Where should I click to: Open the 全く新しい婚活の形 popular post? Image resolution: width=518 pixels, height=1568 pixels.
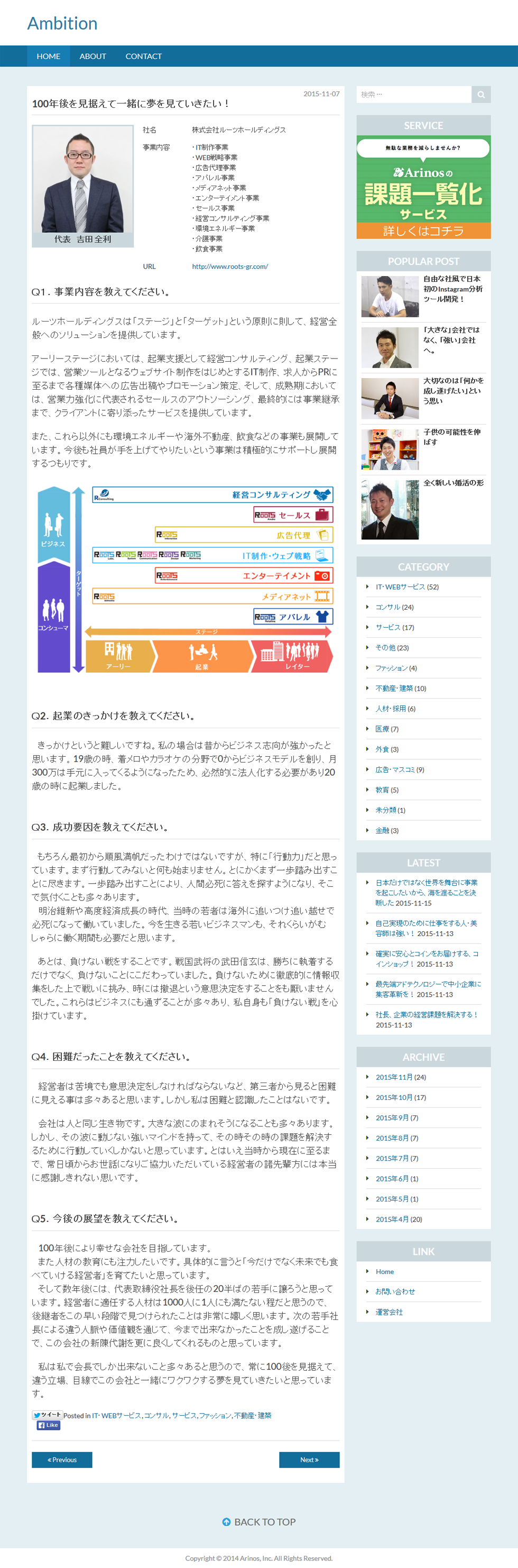pos(454,483)
